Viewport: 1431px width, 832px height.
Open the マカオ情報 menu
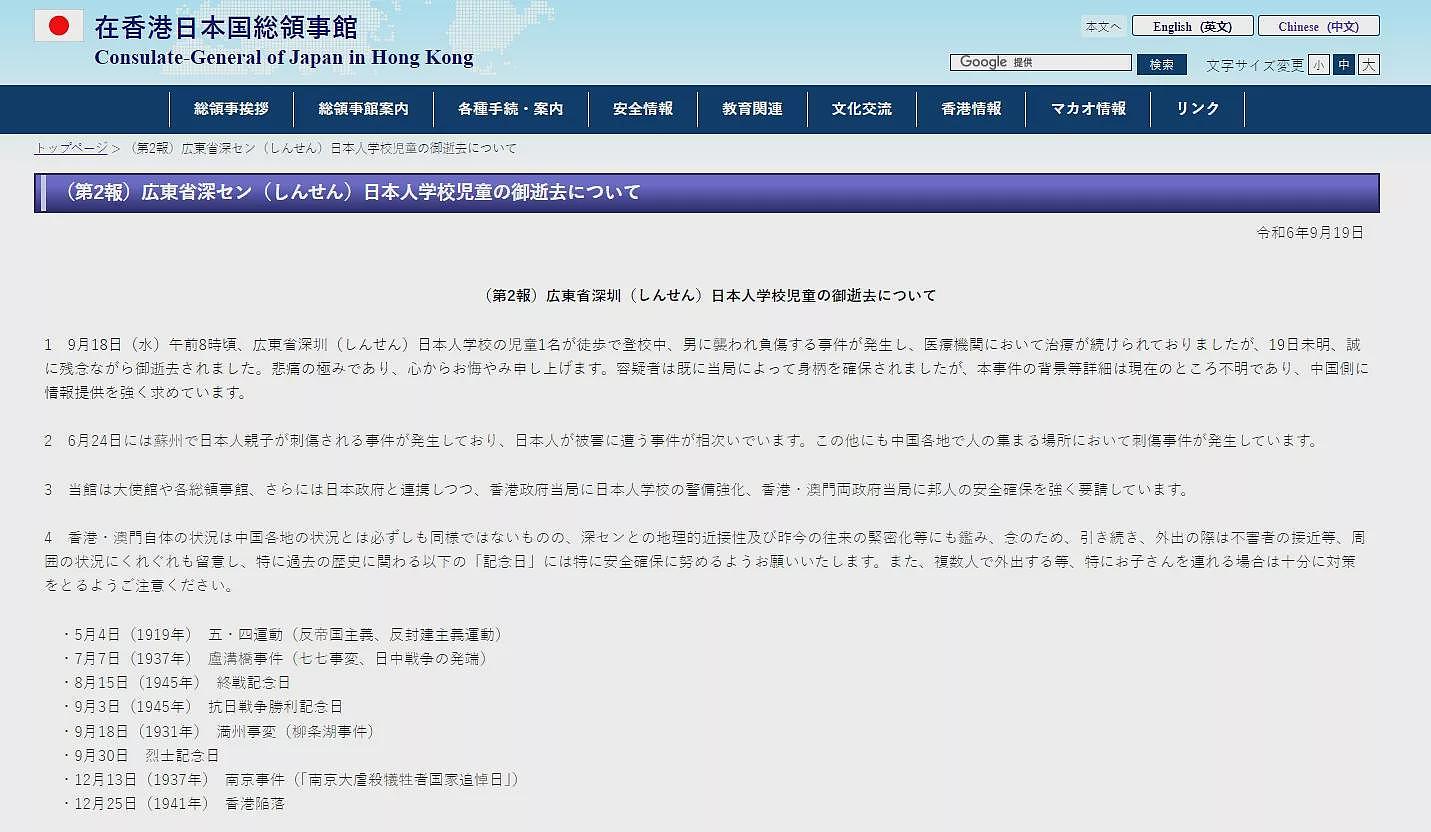coord(1088,109)
